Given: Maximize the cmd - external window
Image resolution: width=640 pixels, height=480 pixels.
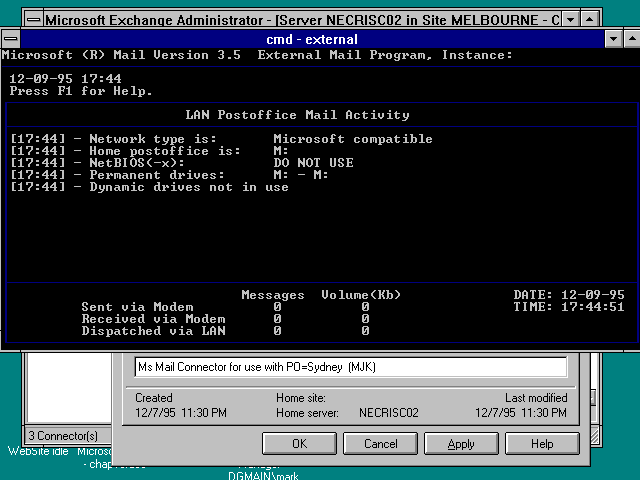Looking at the screenshot, I should [631, 39].
